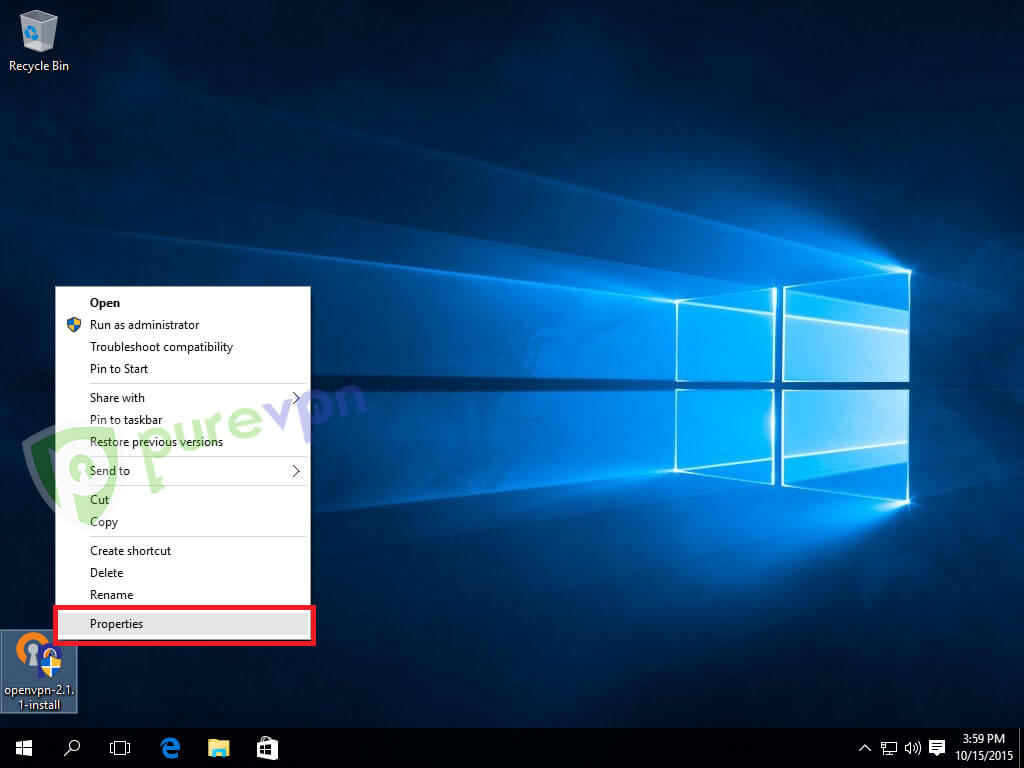Select Pin to Start
Image resolution: width=1024 pixels, height=768 pixels.
[183, 369]
